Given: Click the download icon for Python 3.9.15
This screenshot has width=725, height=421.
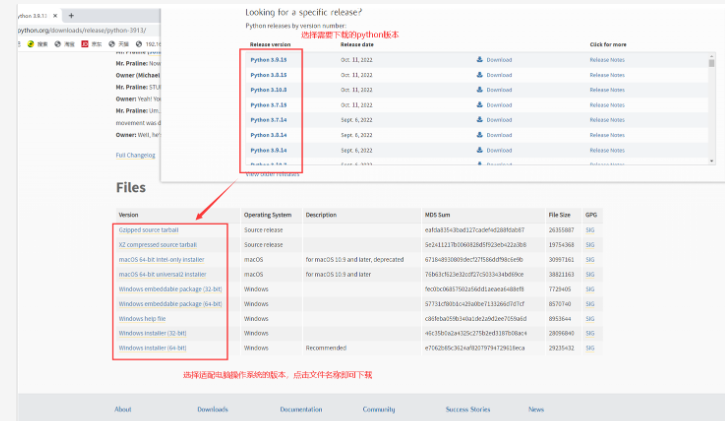Looking at the screenshot, I should tap(479, 60).
